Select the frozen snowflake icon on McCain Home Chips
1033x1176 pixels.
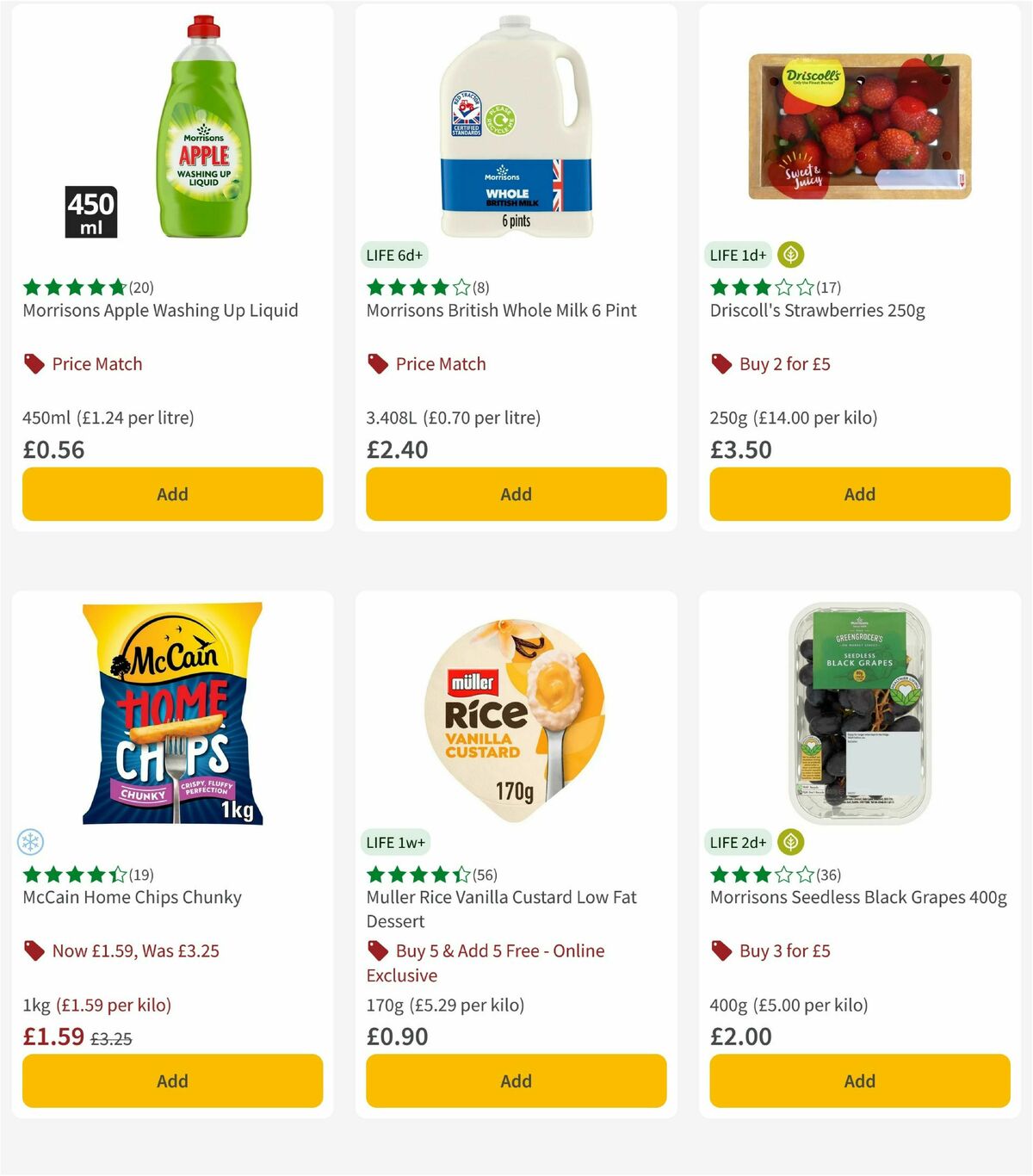pyautogui.click(x=30, y=842)
